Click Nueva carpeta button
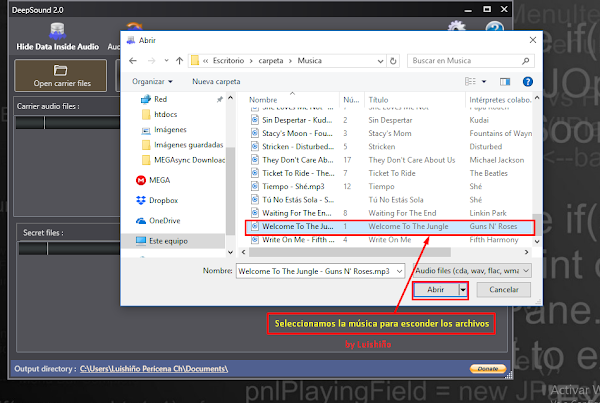Viewport: 600px width, 403px height. point(216,82)
